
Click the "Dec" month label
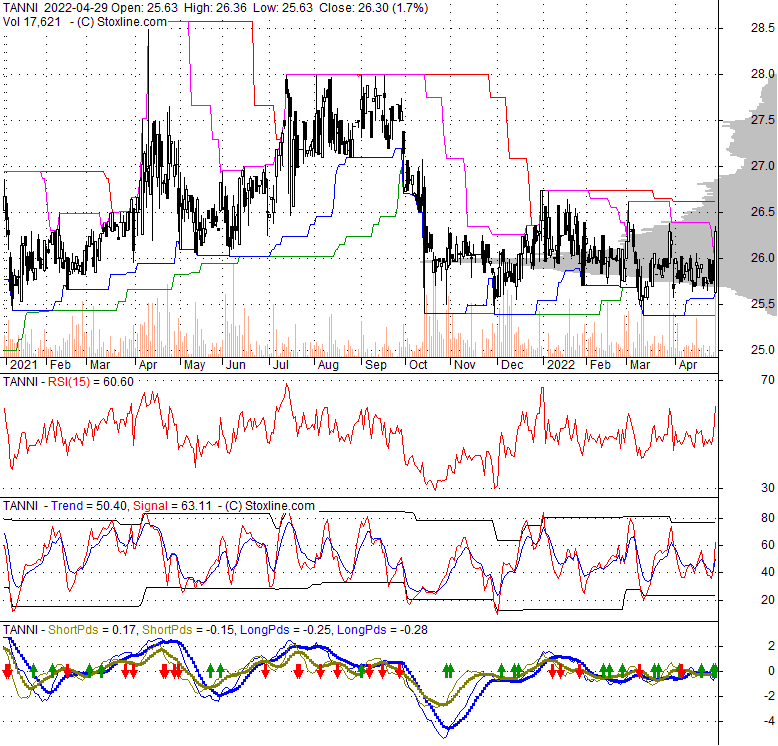pyautogui.click(x=512, y=365)
